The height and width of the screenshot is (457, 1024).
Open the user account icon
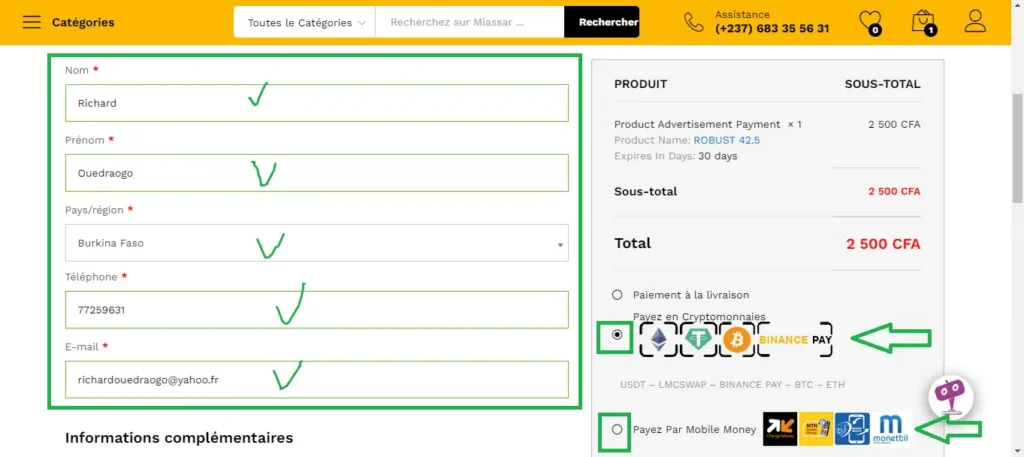point(975,21)
